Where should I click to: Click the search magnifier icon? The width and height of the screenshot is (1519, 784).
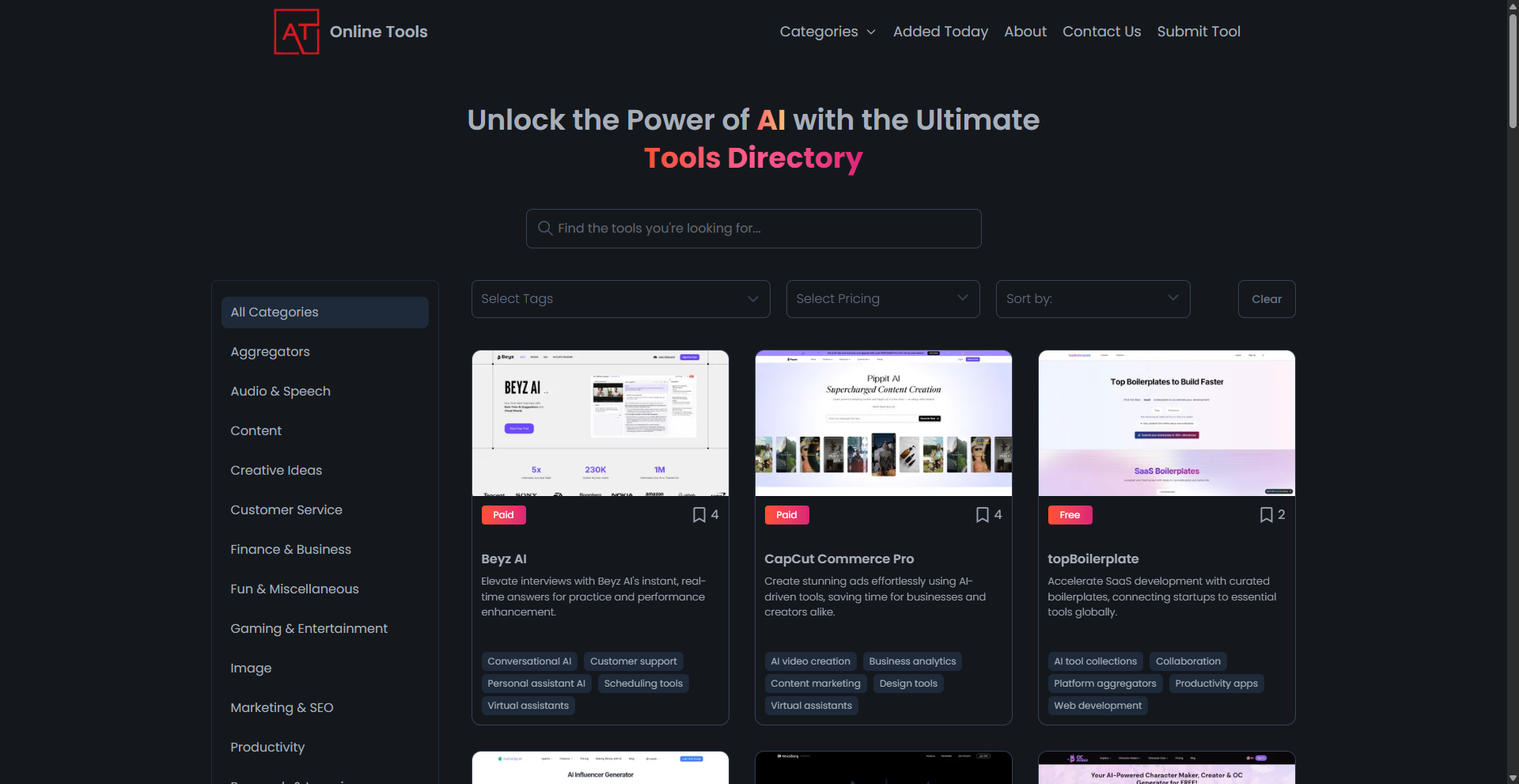(544, 228)
